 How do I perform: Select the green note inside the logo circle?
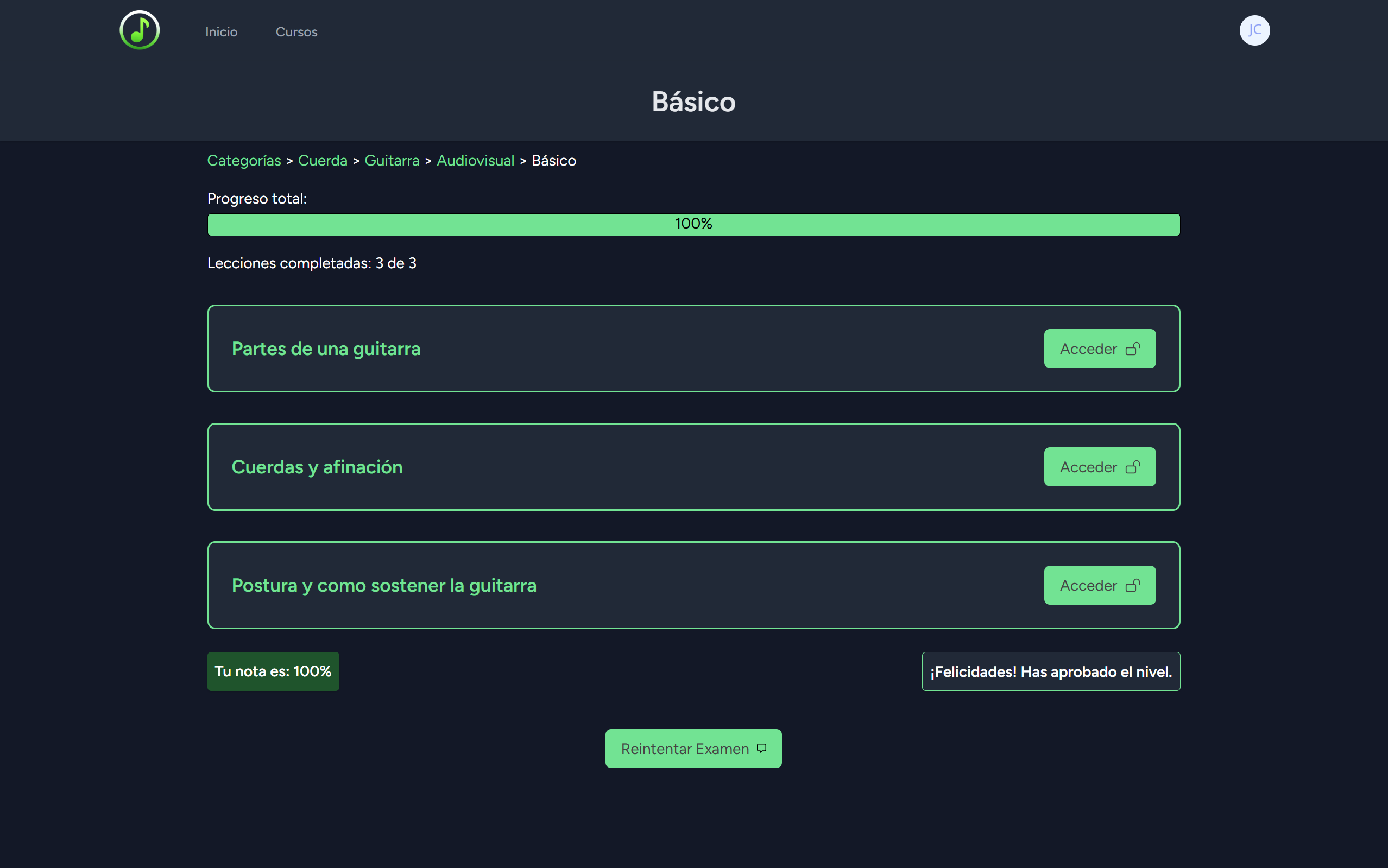coord(139,30)
